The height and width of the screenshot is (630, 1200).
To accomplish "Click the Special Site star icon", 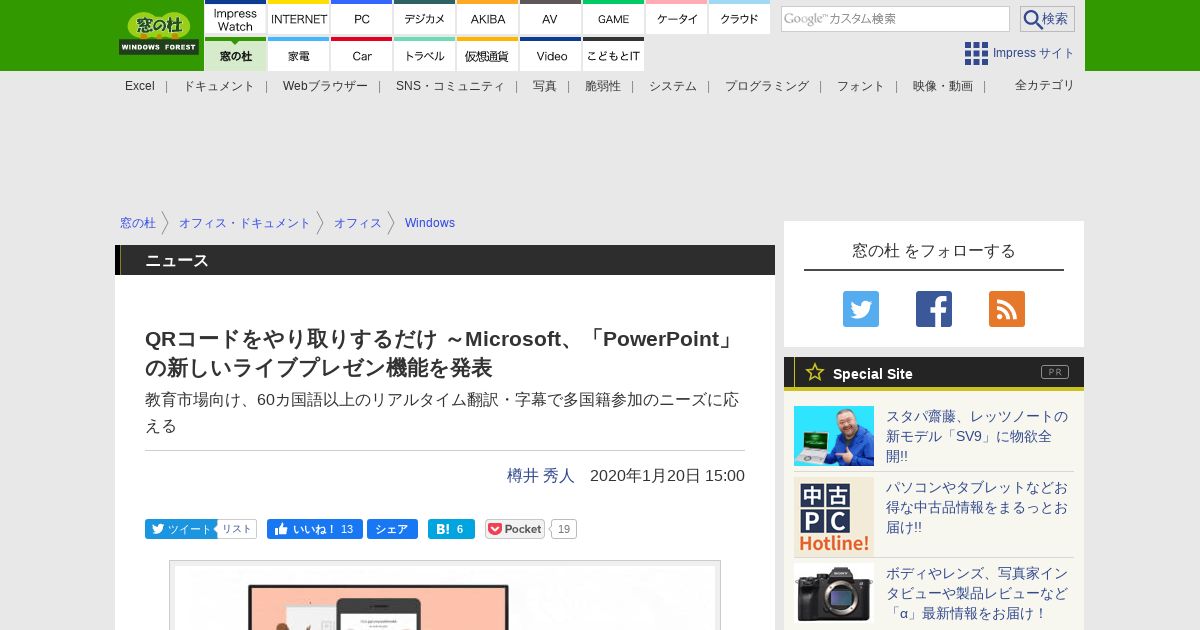I will click(x=815, y=372).
